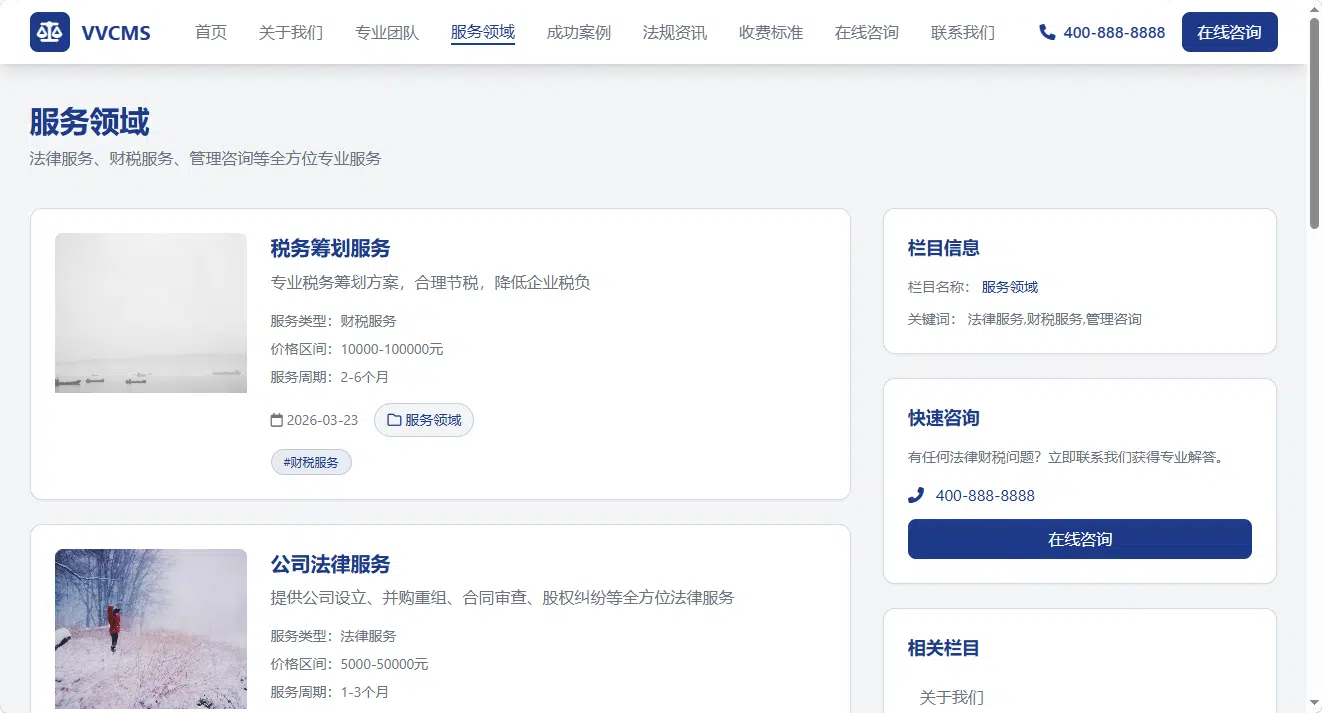This screenshot has width=1322, height=713.
Task: Open the 首页 navigation item
Action: (x=211, y=32)
